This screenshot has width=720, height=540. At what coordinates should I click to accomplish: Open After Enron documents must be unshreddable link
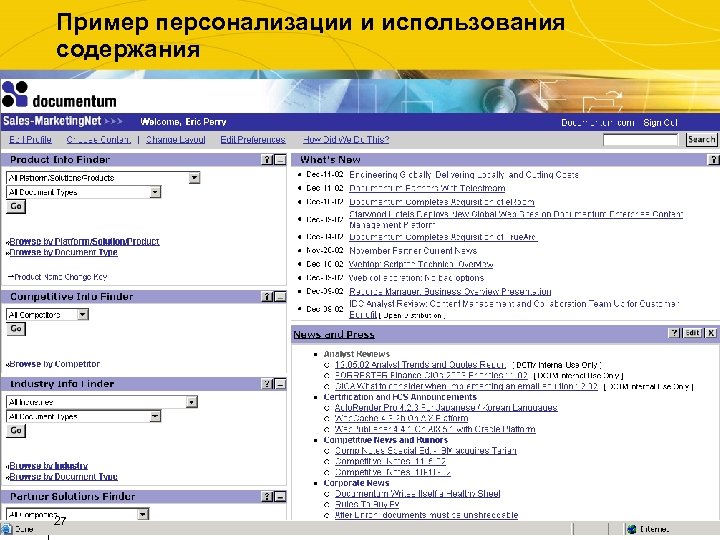426,515
